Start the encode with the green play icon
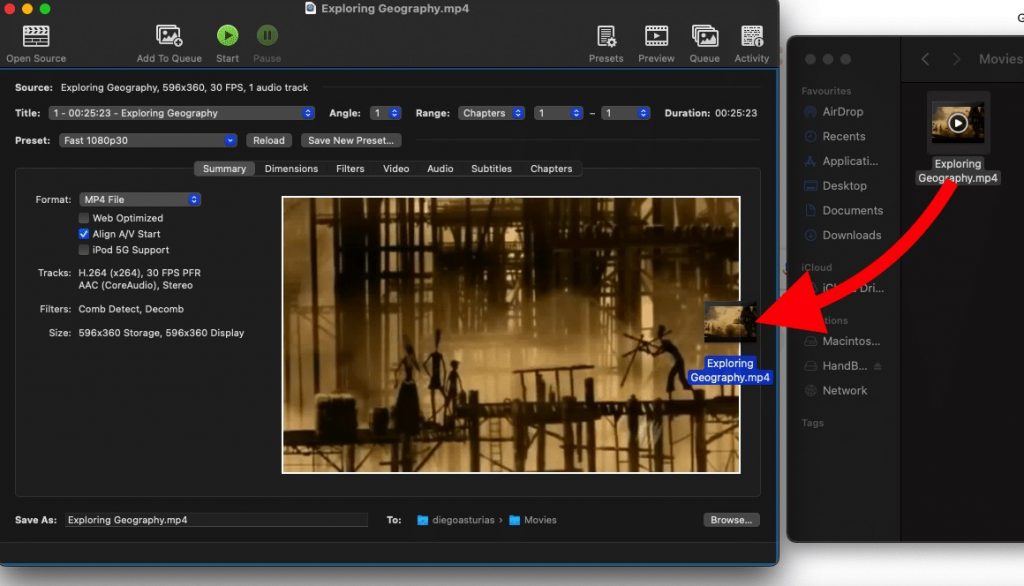 pos(227,35)
